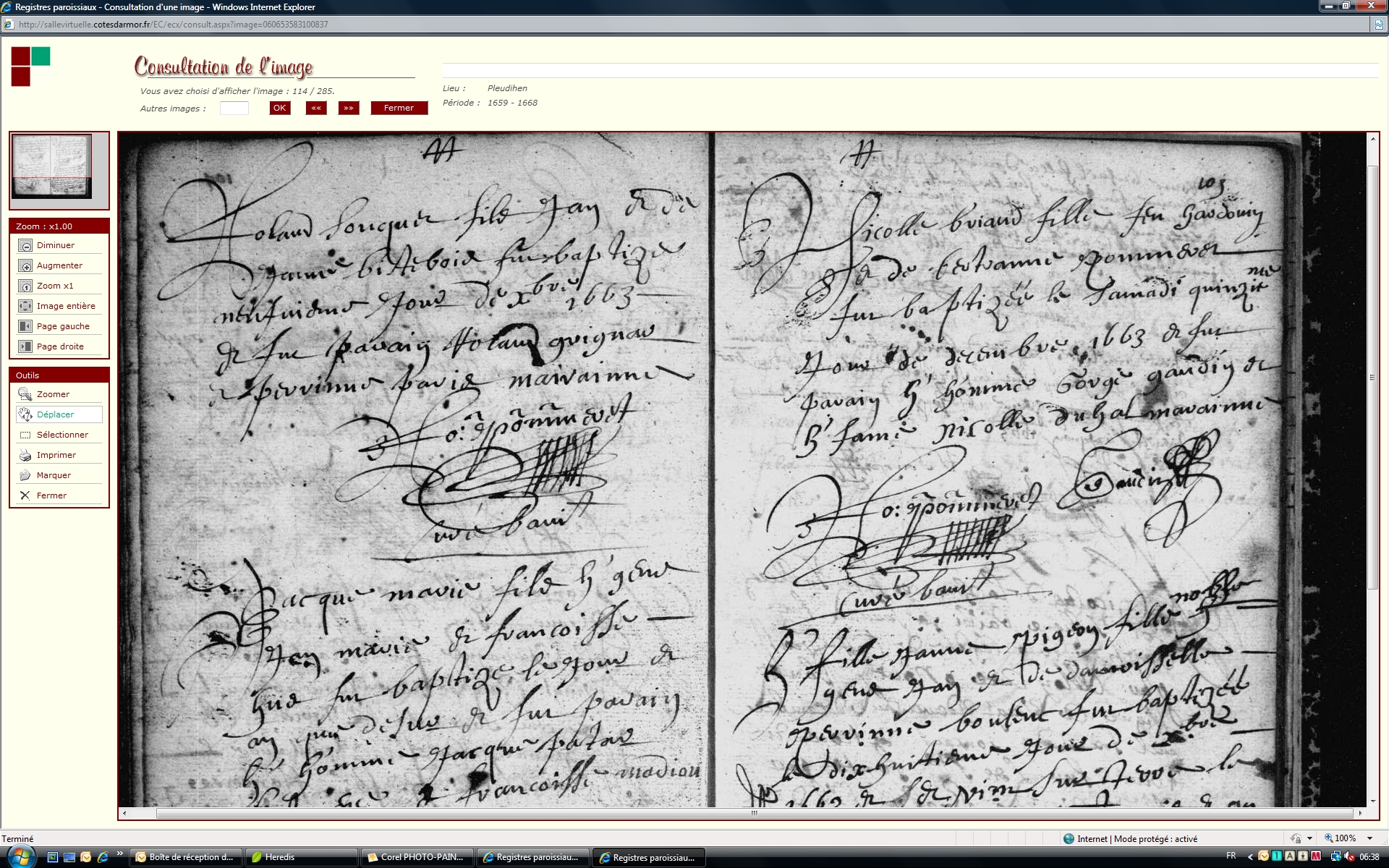This screenshot has width=1389, height=868.
Task: Select the Zoom x1 icon
Action: [25, 286]
